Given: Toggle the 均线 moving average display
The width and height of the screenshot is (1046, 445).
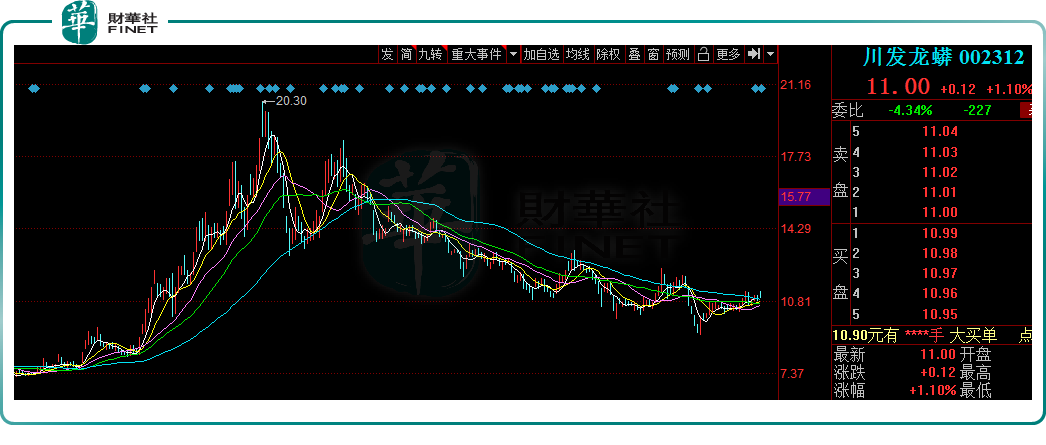Looking at the screenshot, I should click(x=578, y=54).
